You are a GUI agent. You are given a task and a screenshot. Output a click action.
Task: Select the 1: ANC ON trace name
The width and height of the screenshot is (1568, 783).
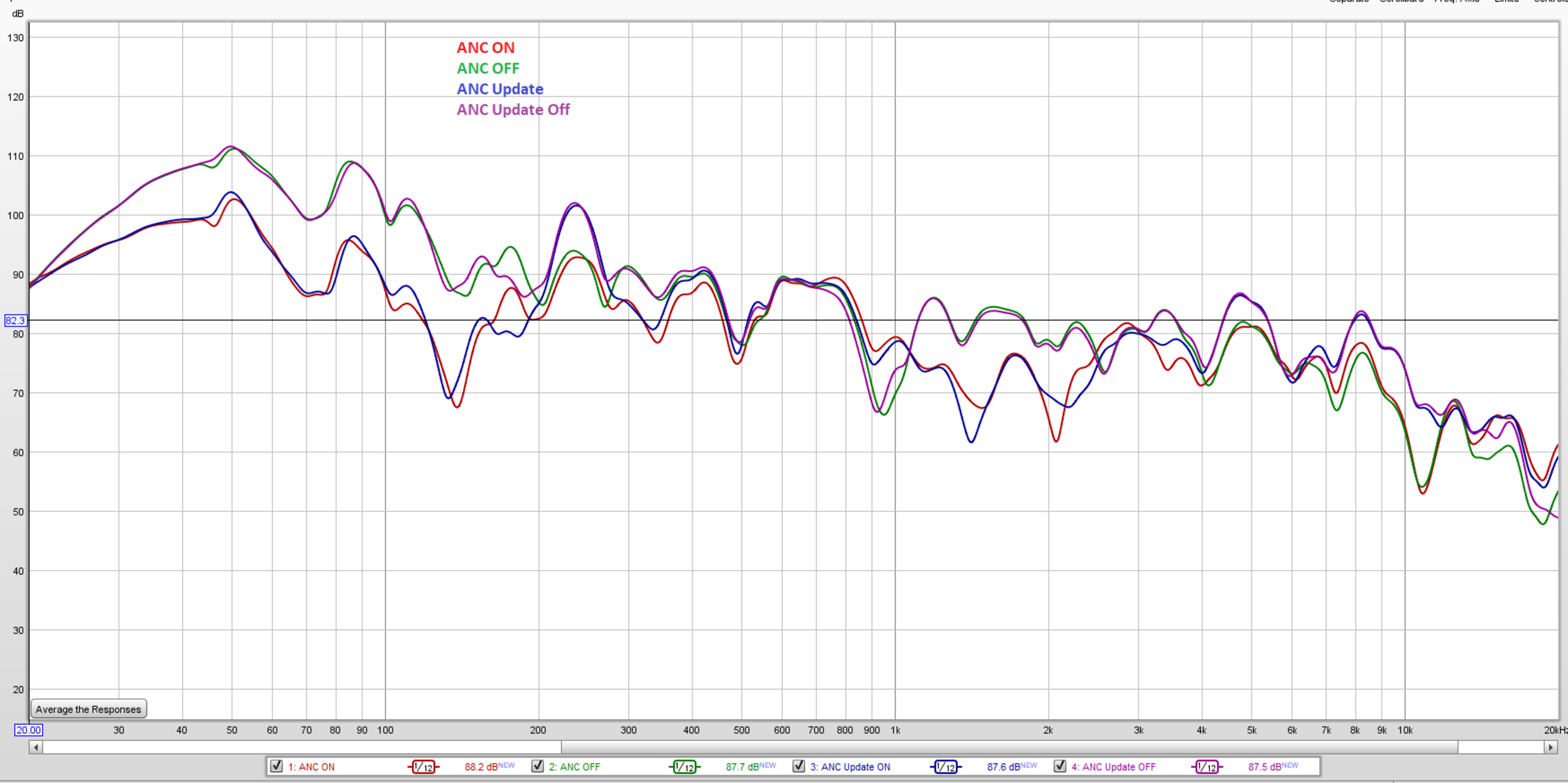(x=311, y=767)
